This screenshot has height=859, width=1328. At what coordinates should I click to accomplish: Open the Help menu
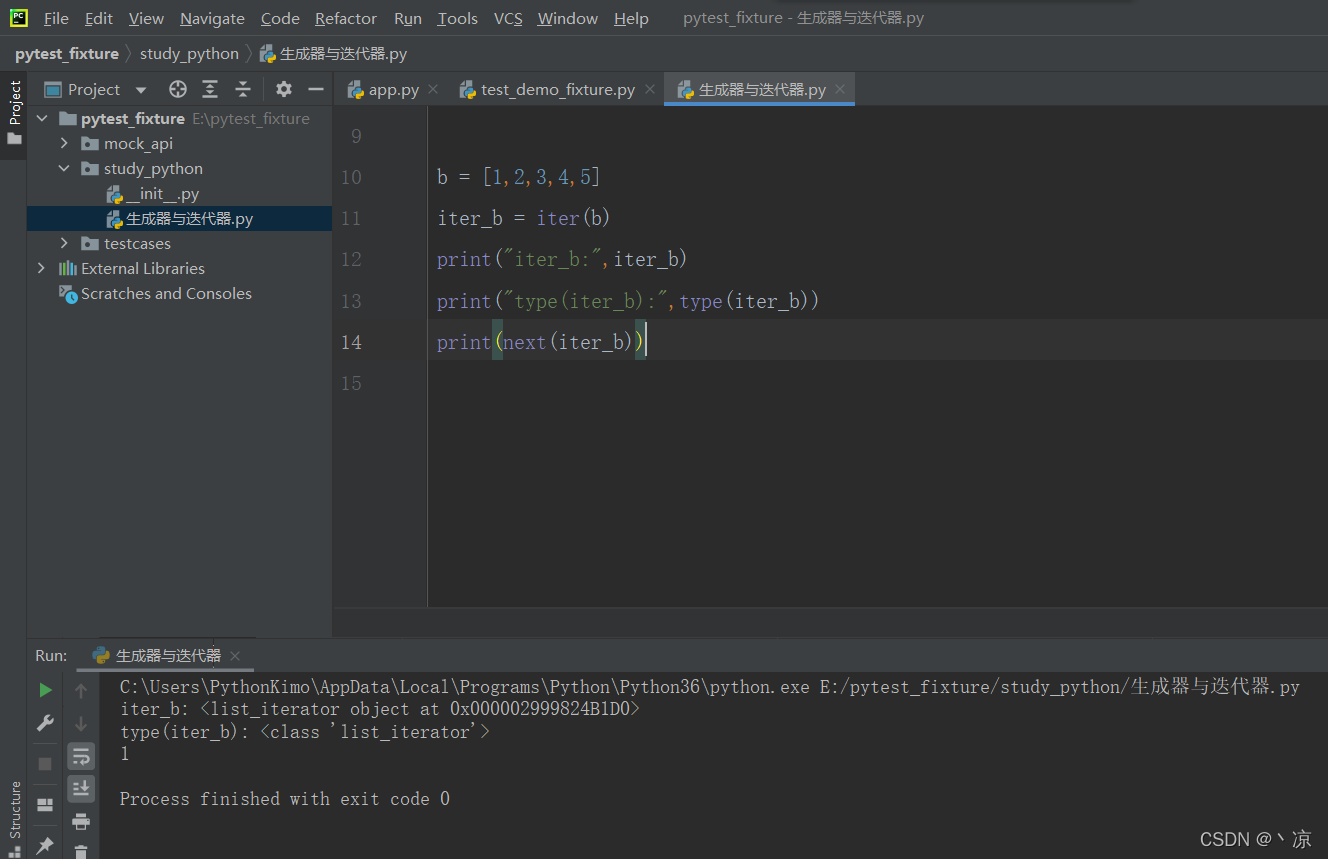(631, 18)
